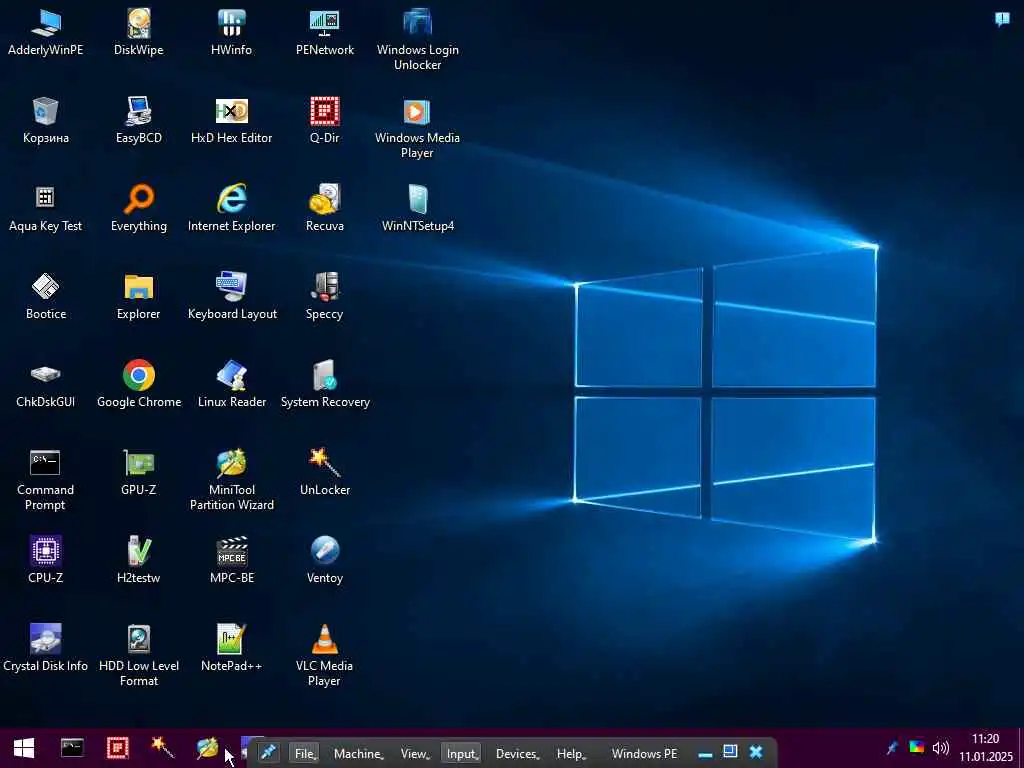This screenshot has height=768, width=1024.
Task: Open the notification icon at top-right corner
Action: pyautogui.click(x=1002, y=19)
